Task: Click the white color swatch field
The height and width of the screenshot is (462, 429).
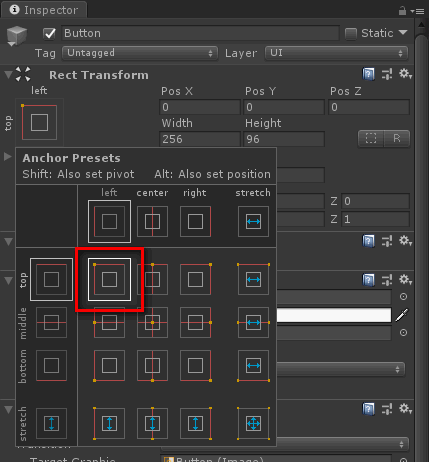Action: pos(334,315)
